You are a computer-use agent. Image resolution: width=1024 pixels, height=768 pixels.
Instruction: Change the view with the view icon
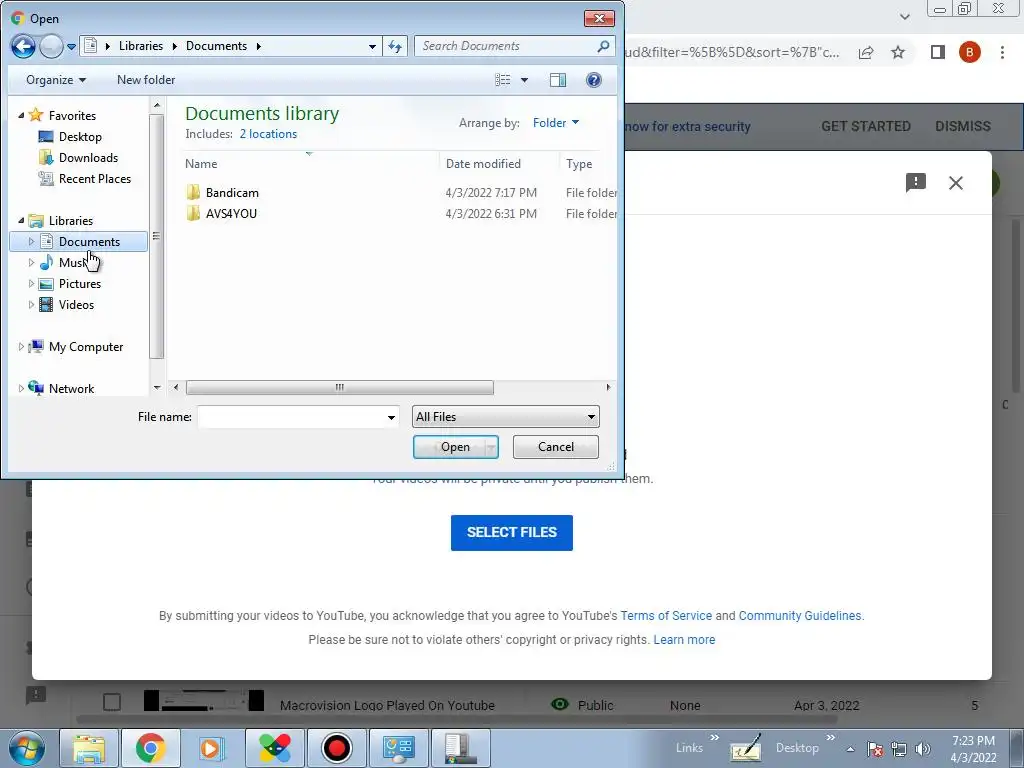tap(502, 80)
